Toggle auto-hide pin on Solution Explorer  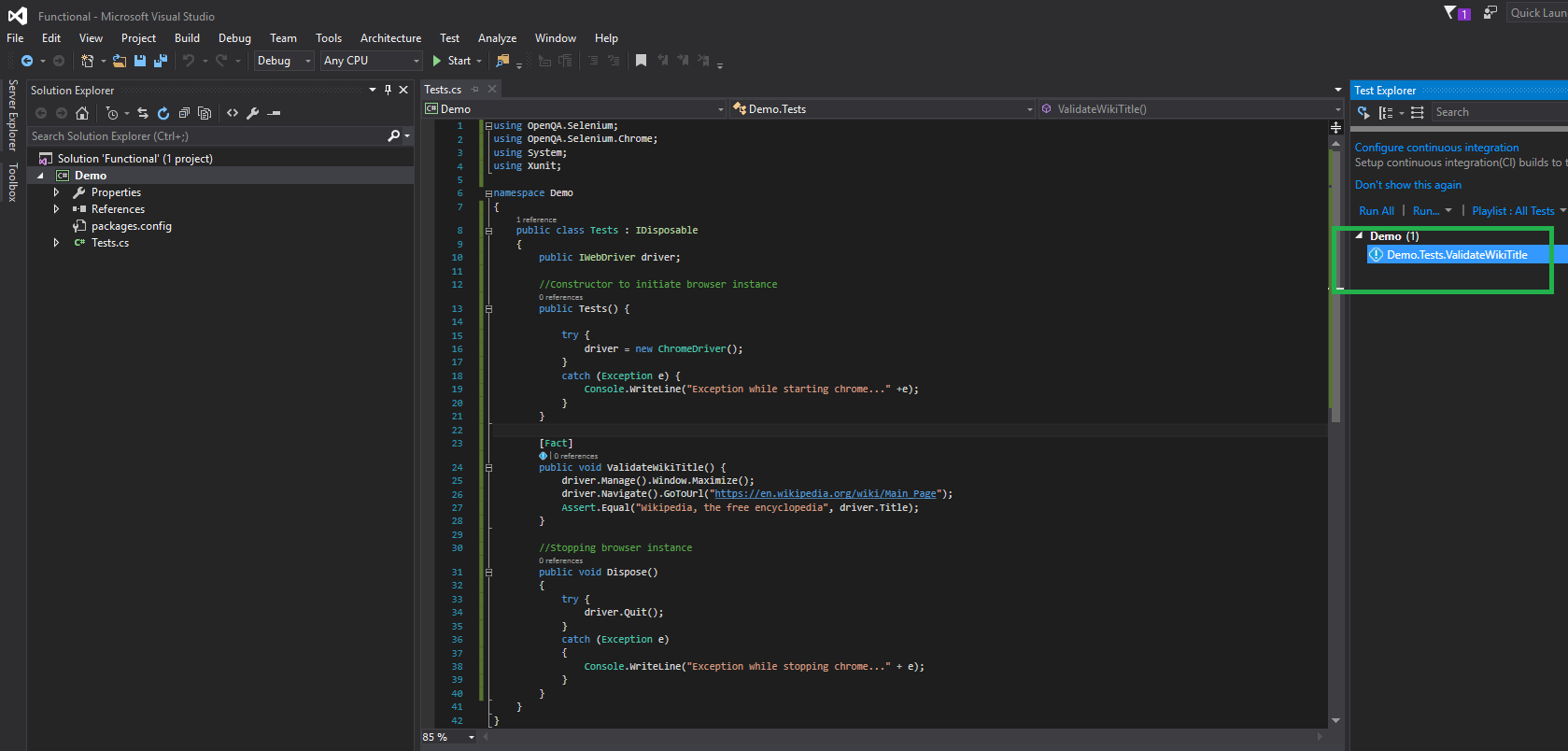pyautogui.click(x=388, y=90)
